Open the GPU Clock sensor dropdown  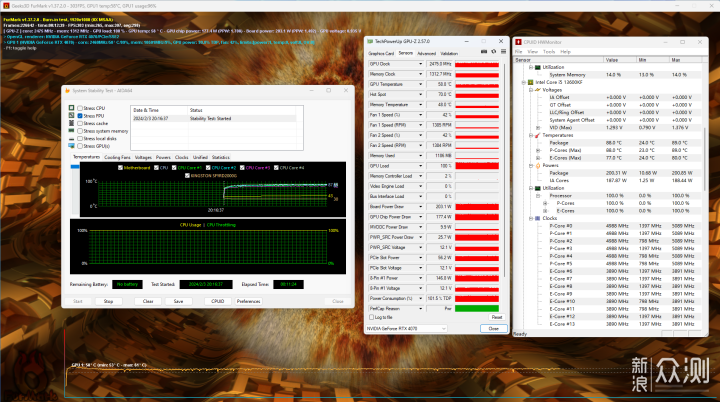click(x=420, y=64)
